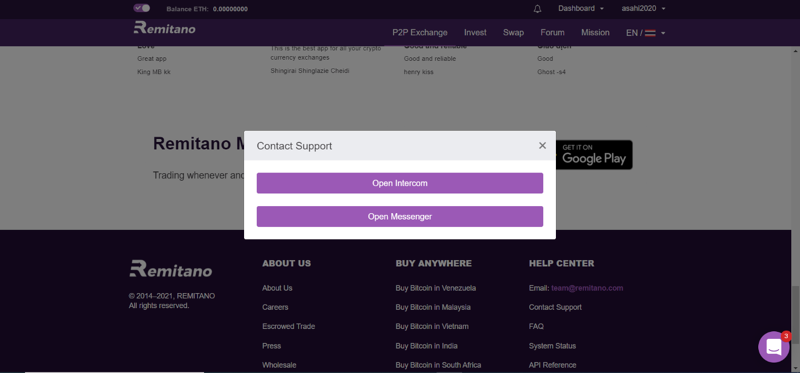
Task: Click the Balance ETH value 0.00000000
Action: (230, 9)
